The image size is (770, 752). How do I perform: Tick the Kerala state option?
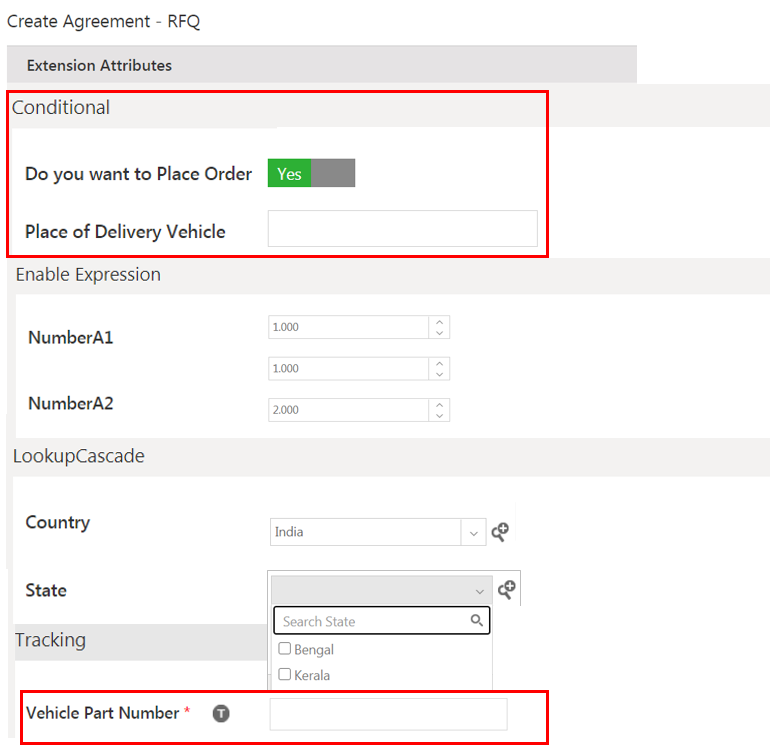[x=285, y=675]
